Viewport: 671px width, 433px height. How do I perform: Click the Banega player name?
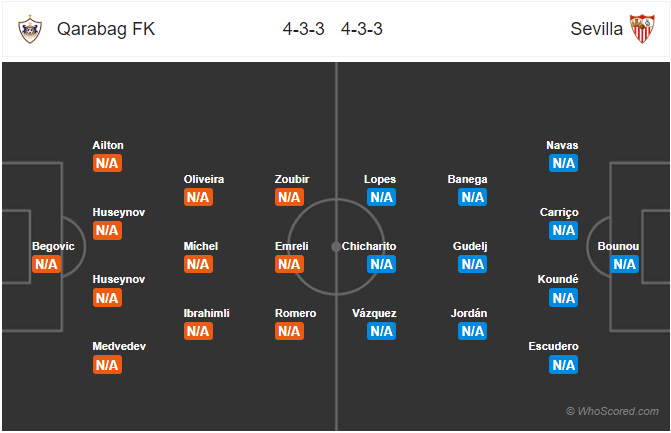coord(467,179)
